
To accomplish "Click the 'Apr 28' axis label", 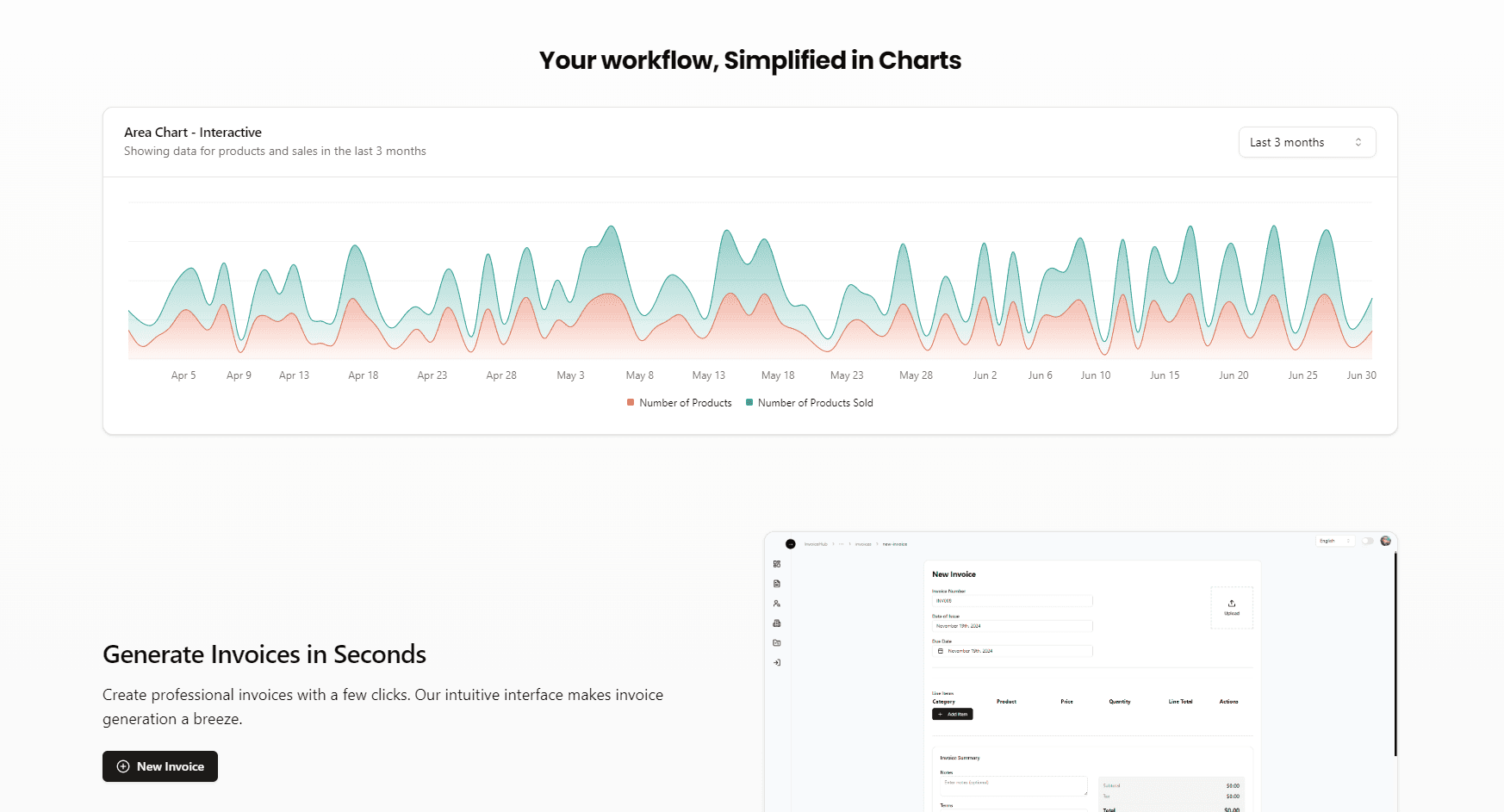I will tap(501, 375).
